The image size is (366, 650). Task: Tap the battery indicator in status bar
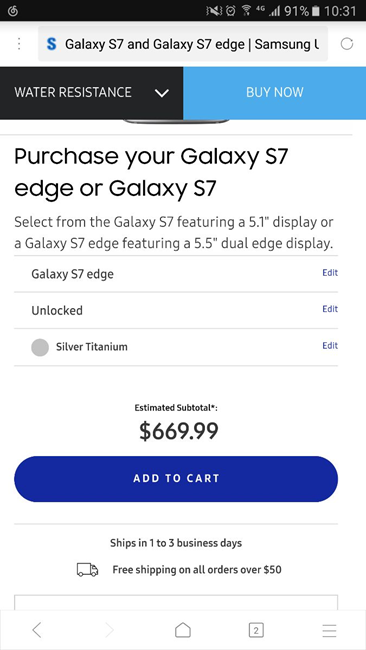click(316, 11)
